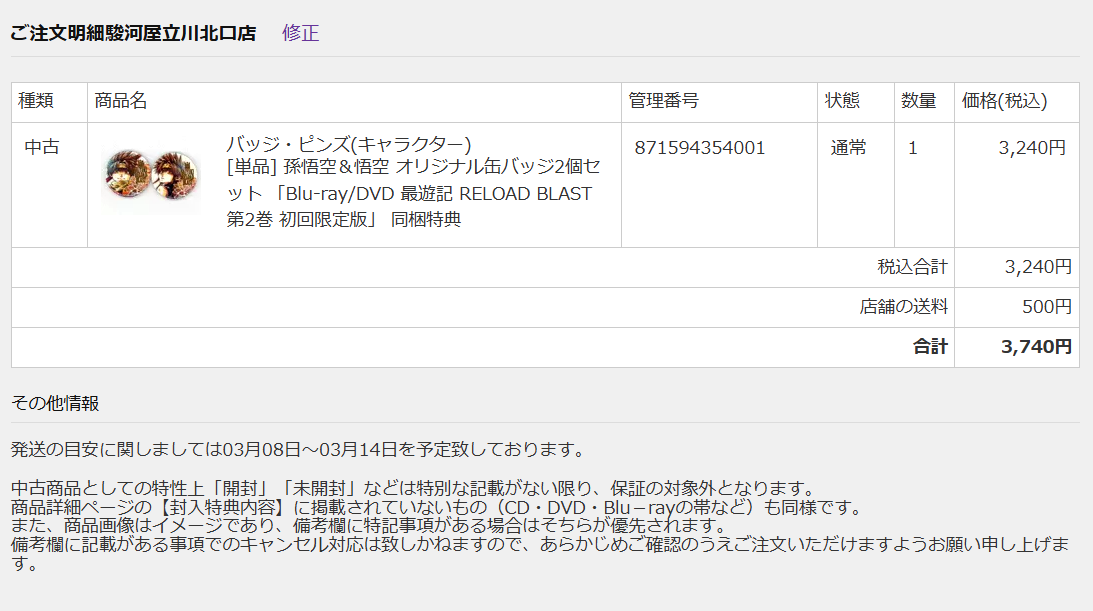1093x611 pixels.
Task: Click the shipping fee 500円
Action: click(1047, 307)
